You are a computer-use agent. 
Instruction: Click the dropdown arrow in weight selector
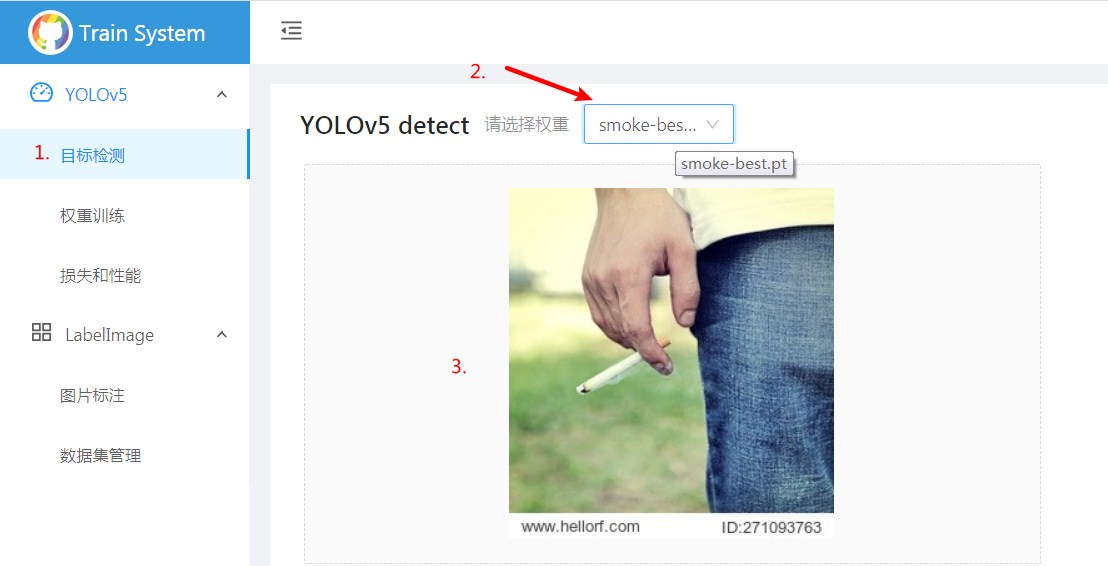pyautogui.click(x=712, y=124)
